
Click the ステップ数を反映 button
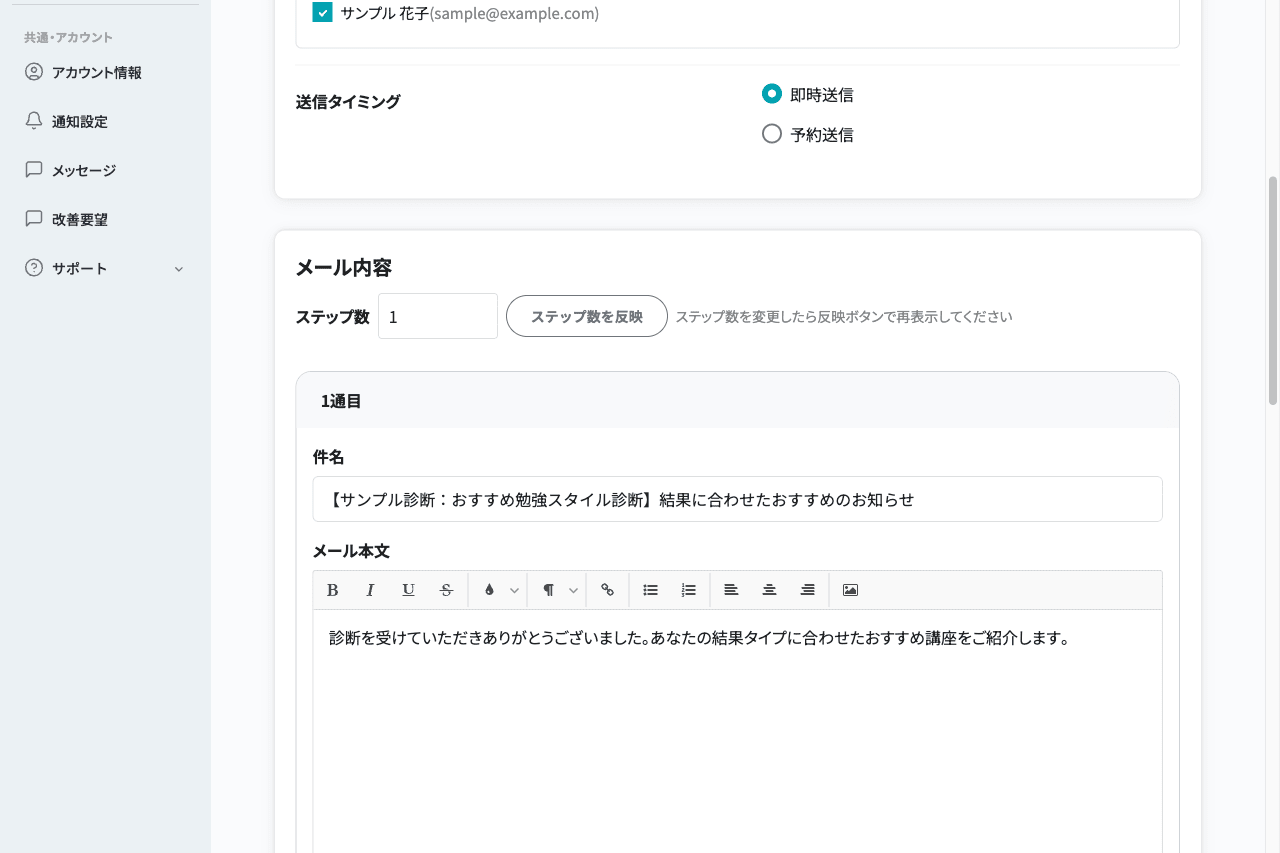(x=587, y=316)
